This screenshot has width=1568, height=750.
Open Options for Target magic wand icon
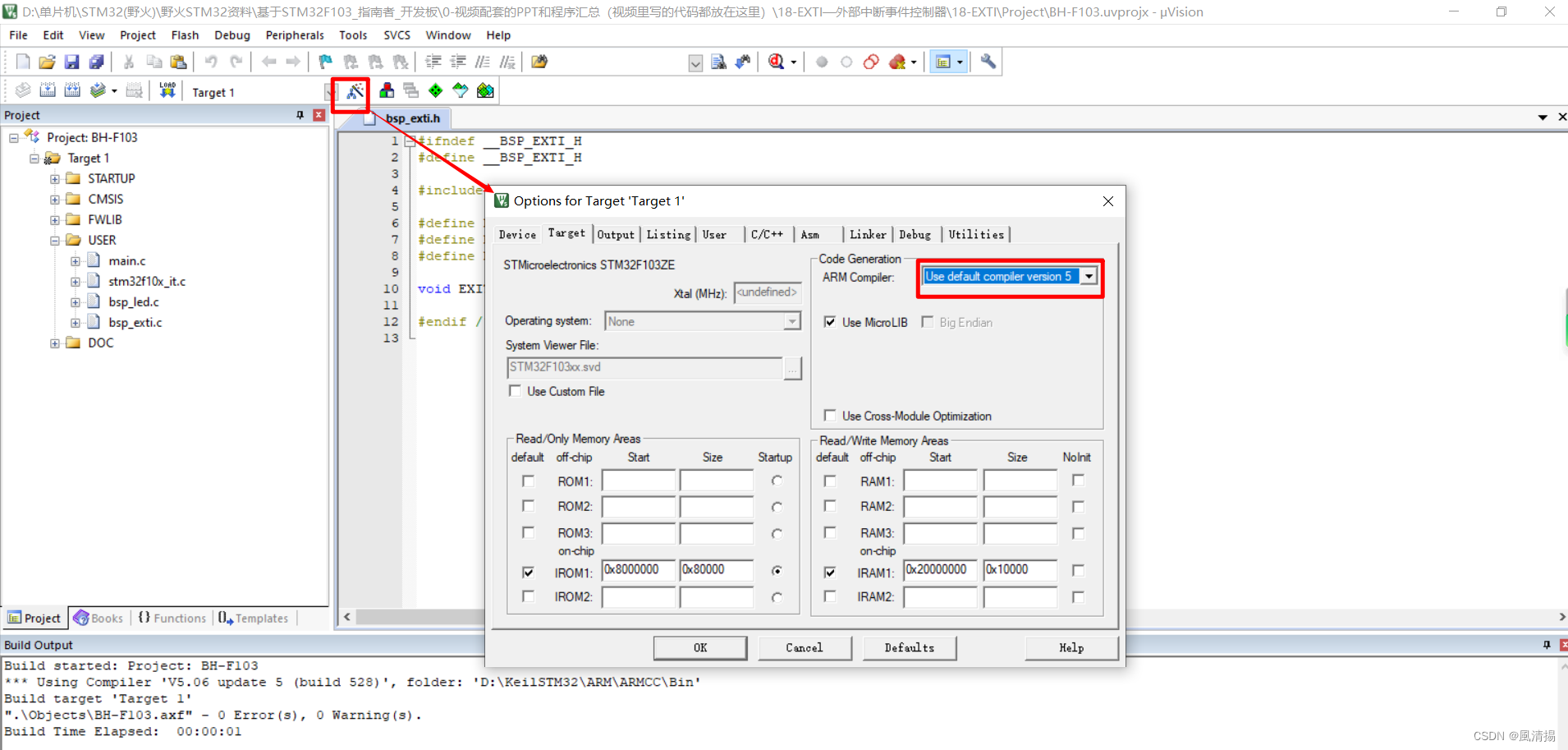click(x=355, y=91)
